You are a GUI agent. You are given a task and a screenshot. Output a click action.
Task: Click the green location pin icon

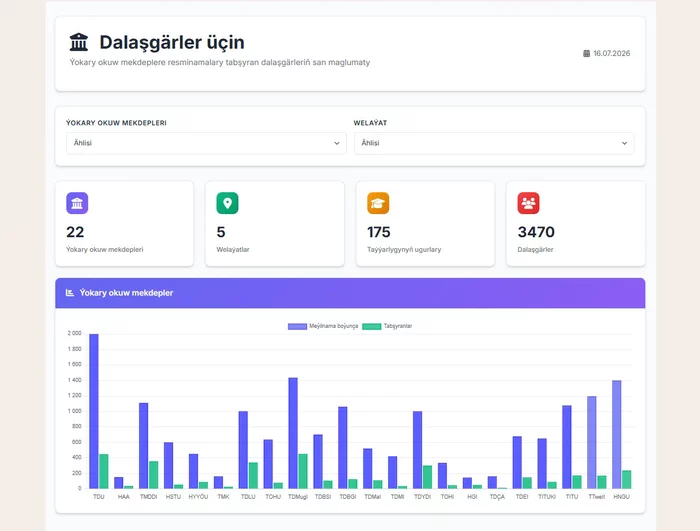coord(227,203)
